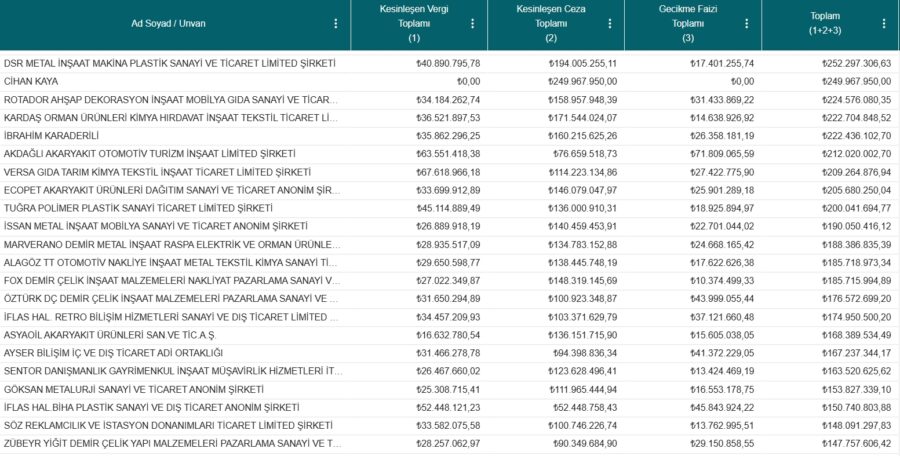
Task: Select the ALAGÖZ TT OTOMOTİV name cell
Action: 170,263
